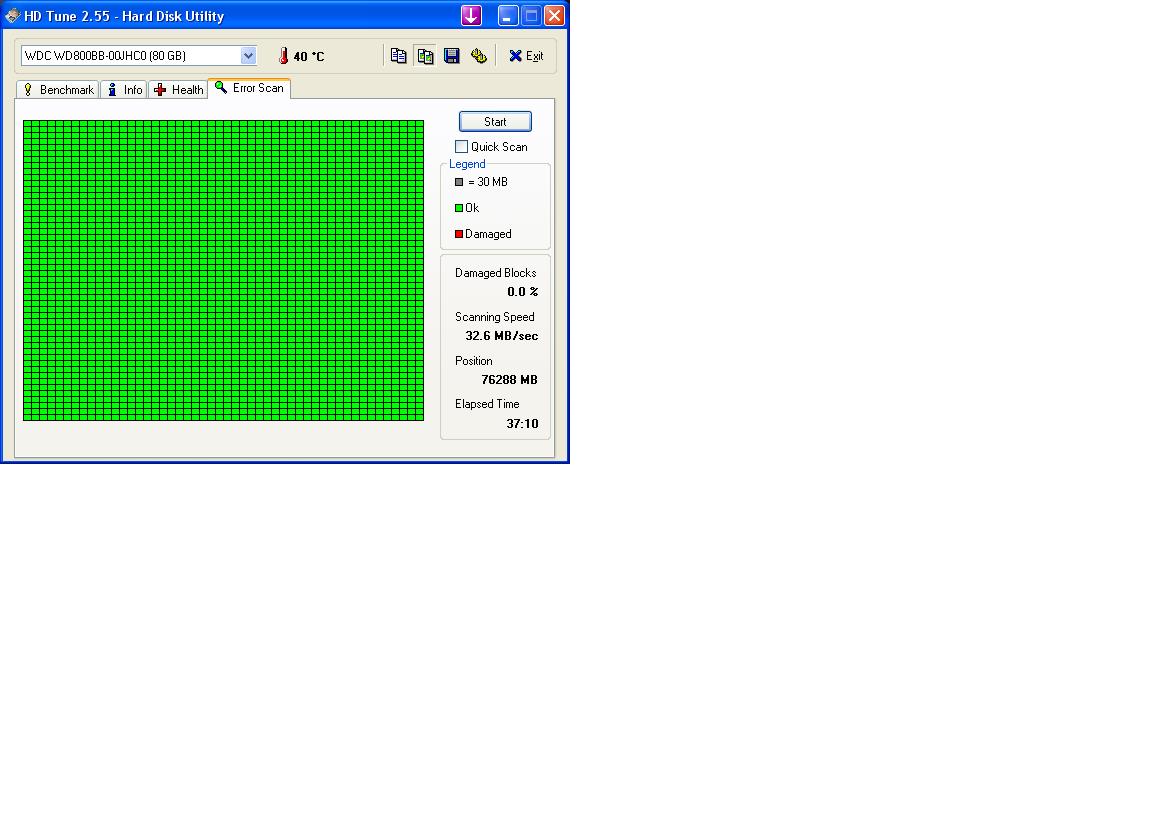The image size is (1149, 831).
Task: Click the Start scan button
Action: pos(495,122)
